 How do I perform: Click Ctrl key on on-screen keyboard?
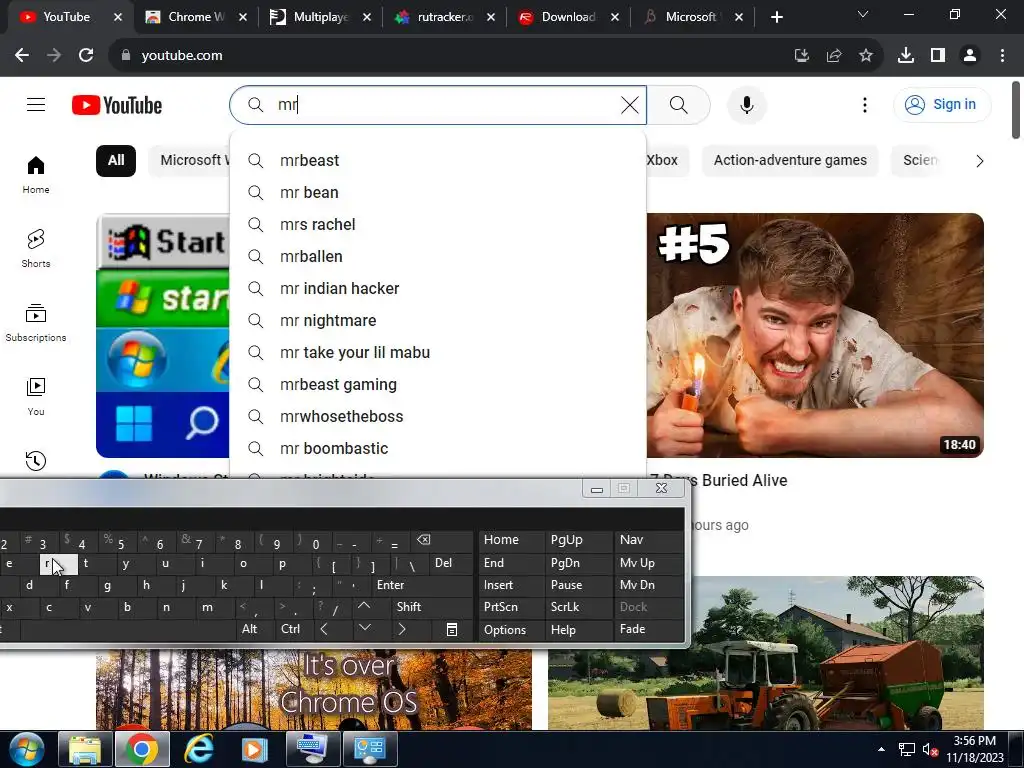(290, 630)
